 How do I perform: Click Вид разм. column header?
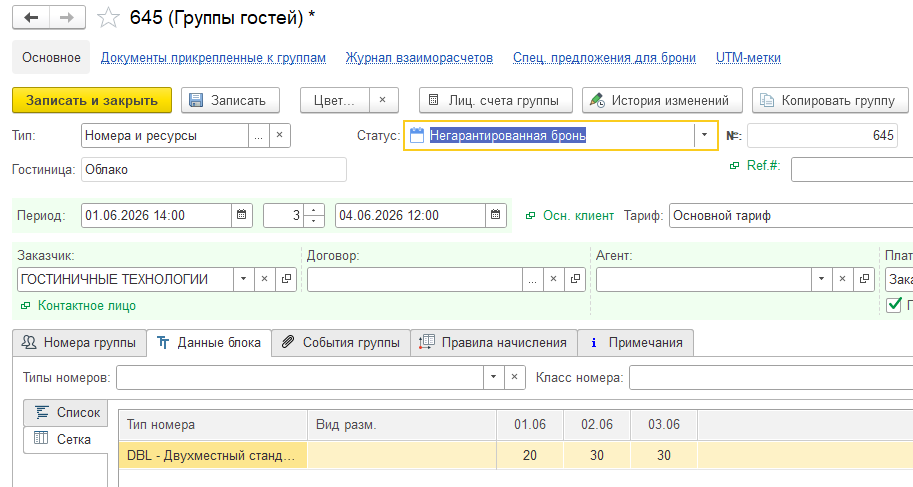[402, 425]
